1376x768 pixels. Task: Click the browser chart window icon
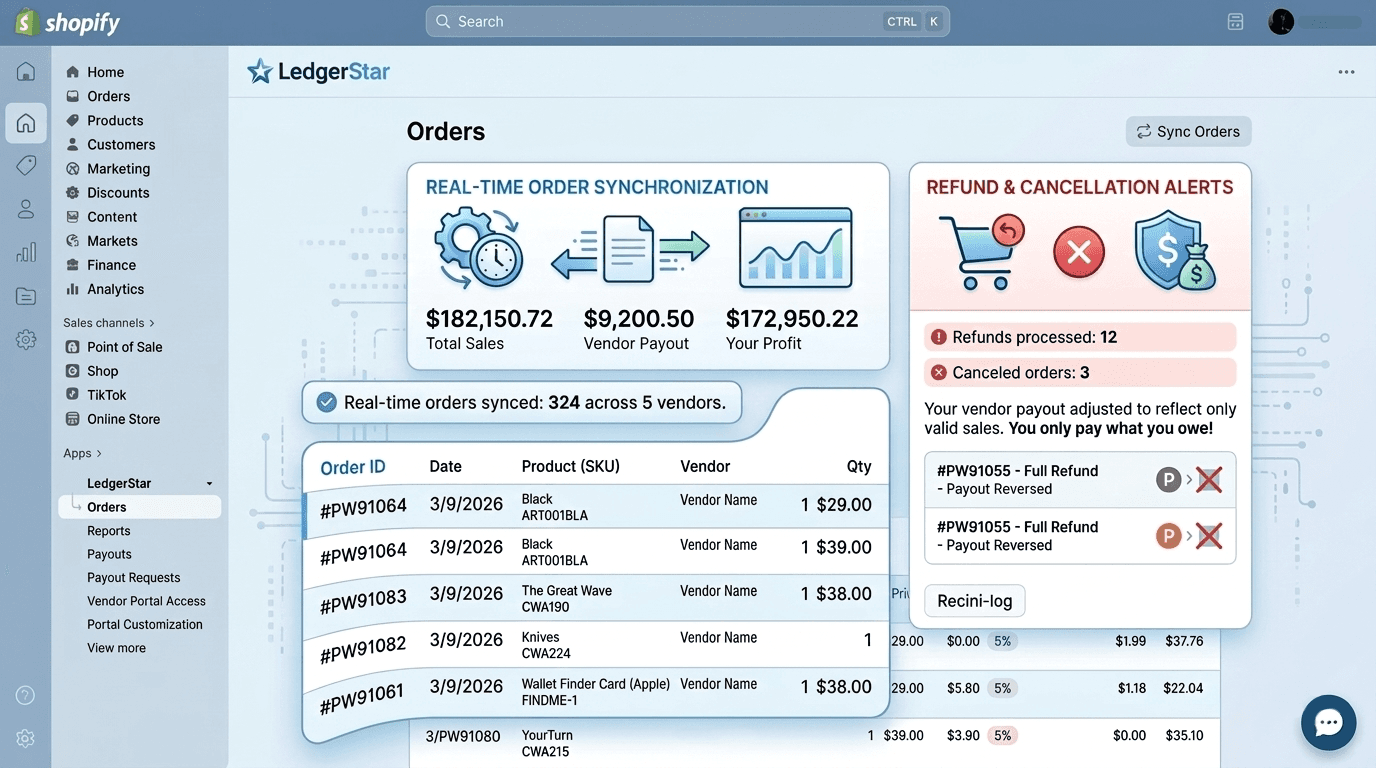coord(795,248)
